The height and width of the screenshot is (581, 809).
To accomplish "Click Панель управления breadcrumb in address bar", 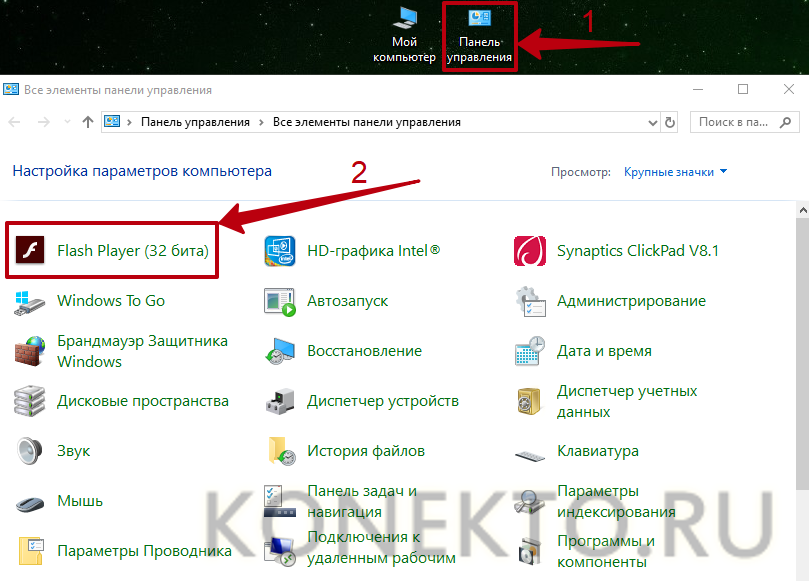I will pyautogui.click(x=195, y=122).
